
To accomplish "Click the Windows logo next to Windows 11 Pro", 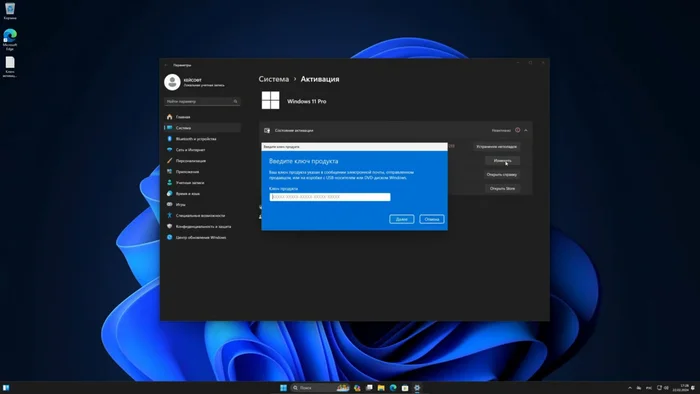I will (x=271, y=100).
